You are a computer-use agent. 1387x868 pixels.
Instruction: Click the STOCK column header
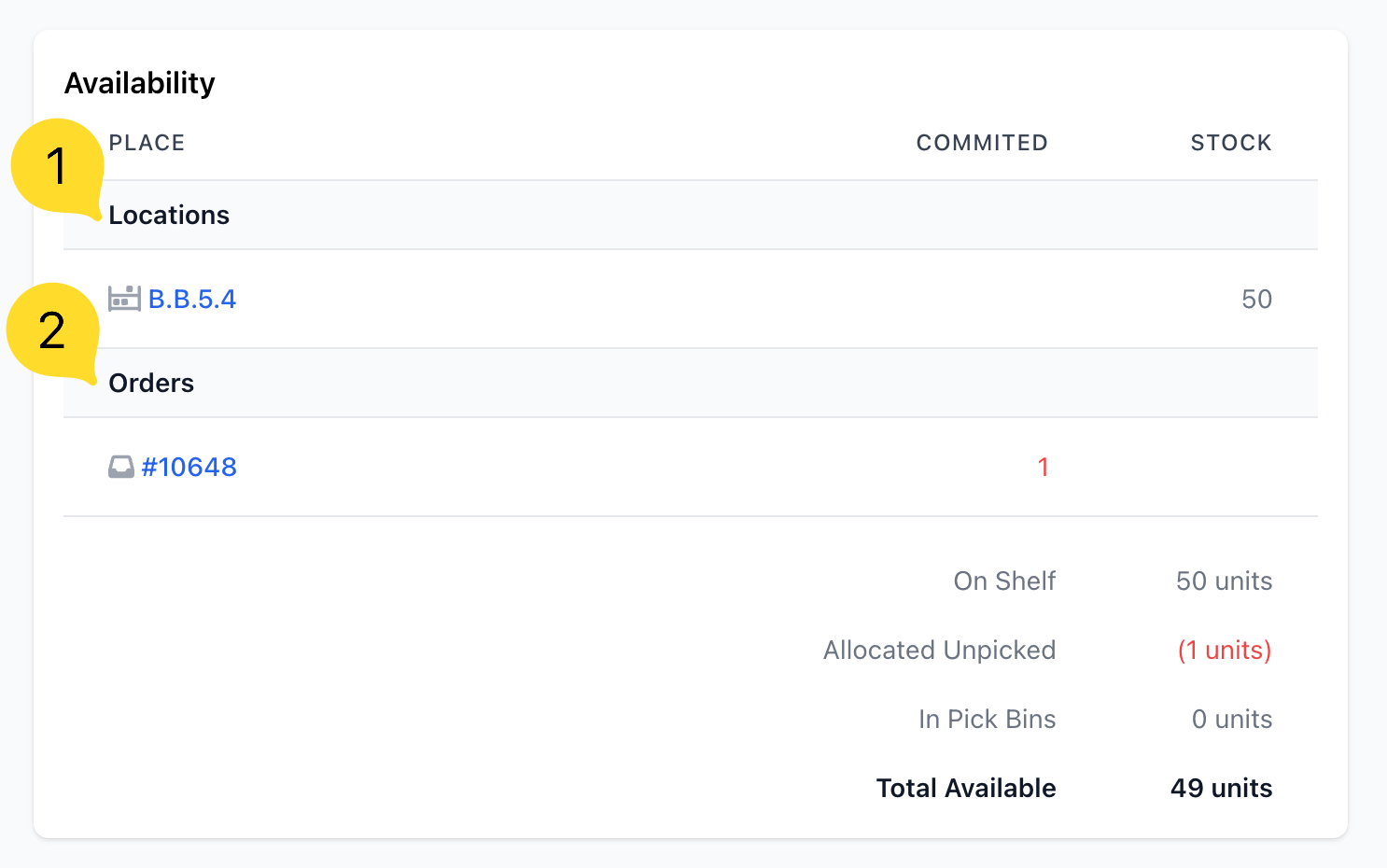(1231, 143)
